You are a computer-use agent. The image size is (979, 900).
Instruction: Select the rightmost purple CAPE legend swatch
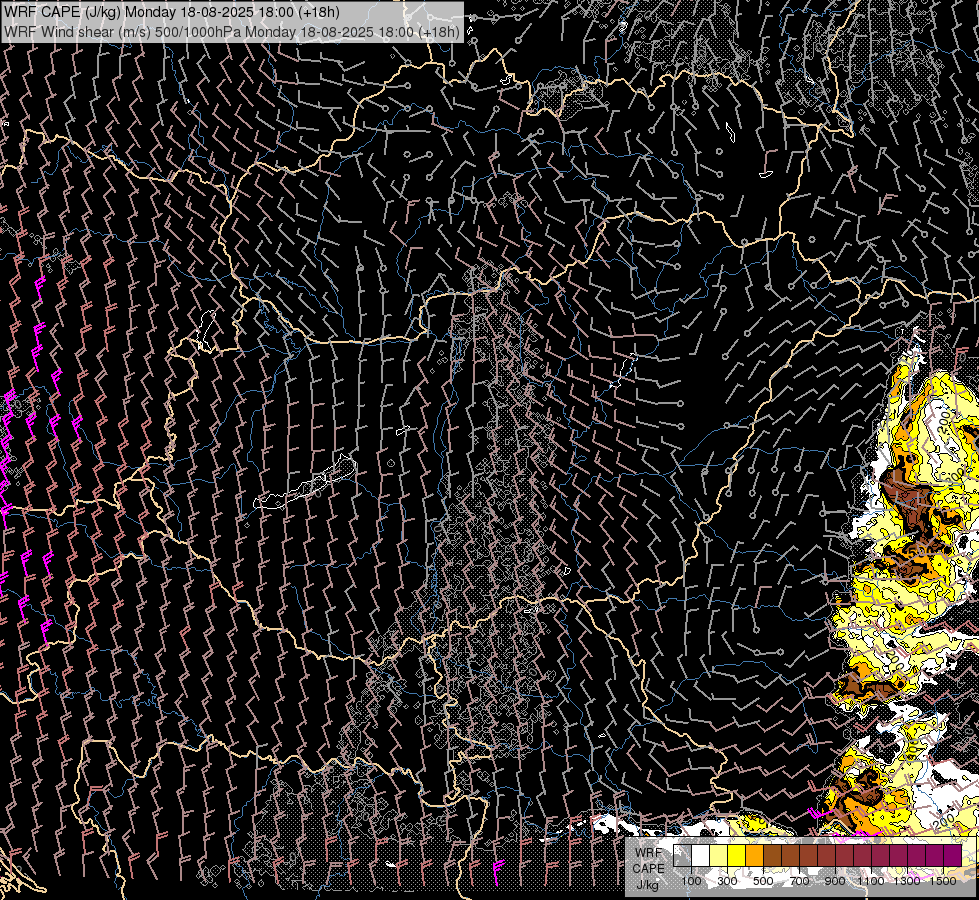pyautogui.click(x=953, y=855)
